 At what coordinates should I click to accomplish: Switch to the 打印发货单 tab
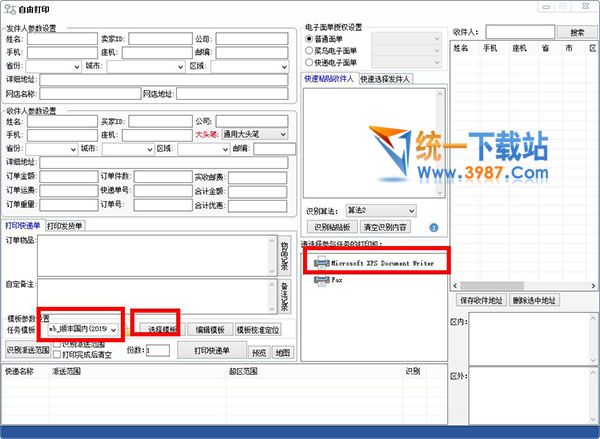point(66,225)
